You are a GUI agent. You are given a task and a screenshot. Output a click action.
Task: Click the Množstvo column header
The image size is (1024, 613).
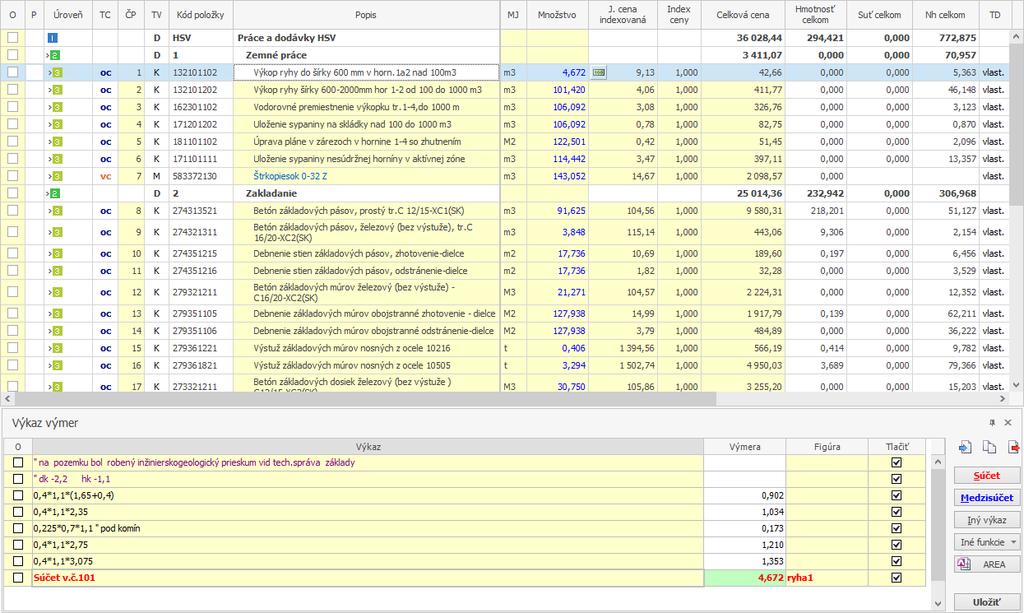tap(556, 14)
